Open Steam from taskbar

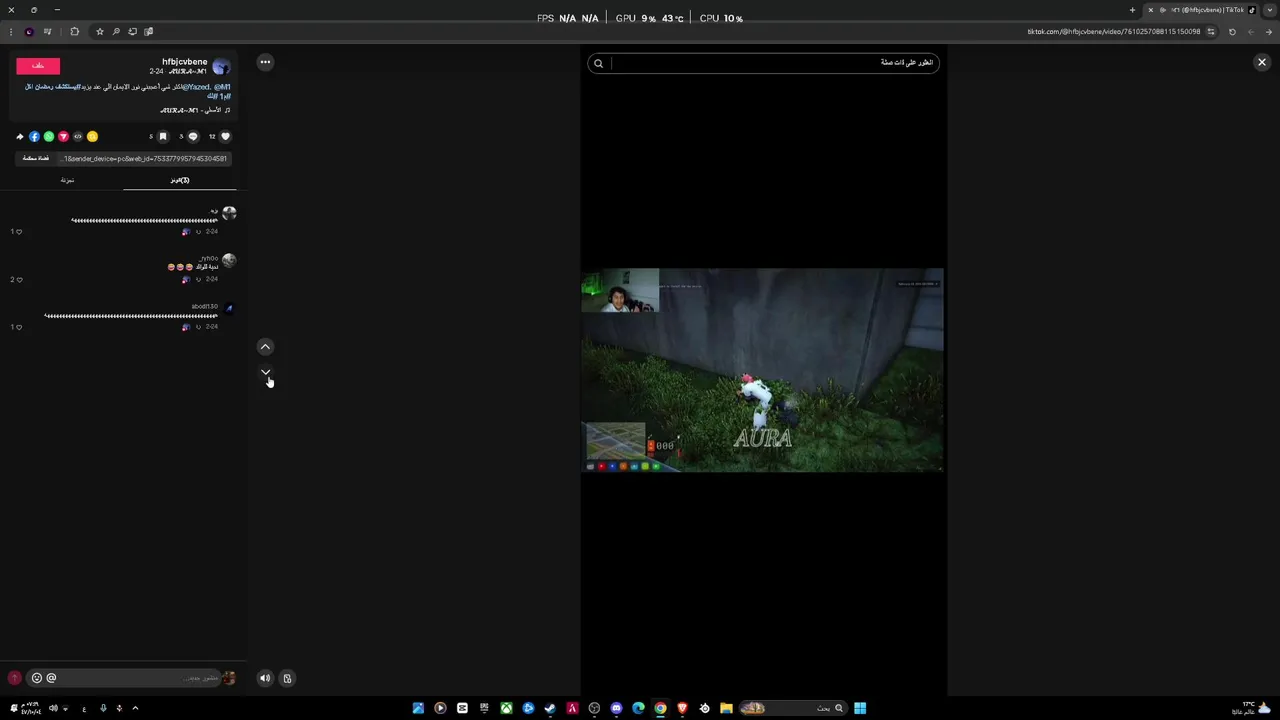(550, 708)
